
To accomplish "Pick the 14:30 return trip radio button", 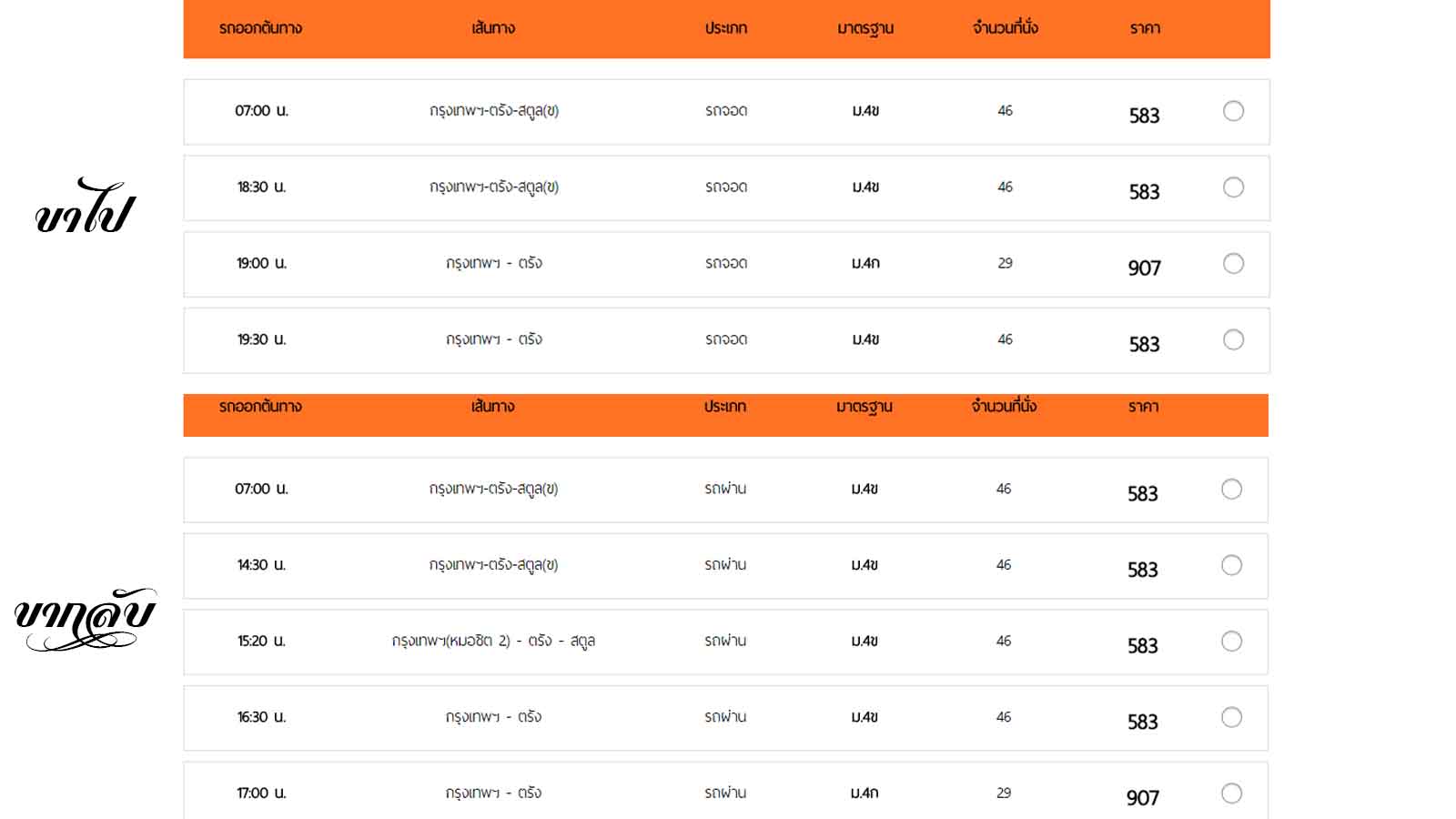I will [1231, 565].
